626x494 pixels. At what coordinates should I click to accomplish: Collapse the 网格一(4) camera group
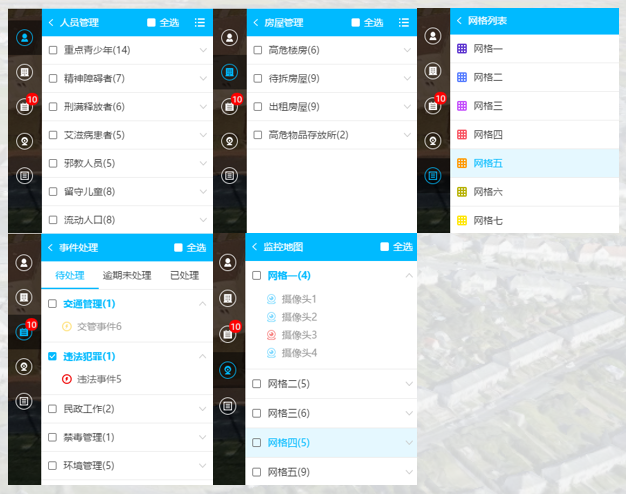click(x=407, y=276)
